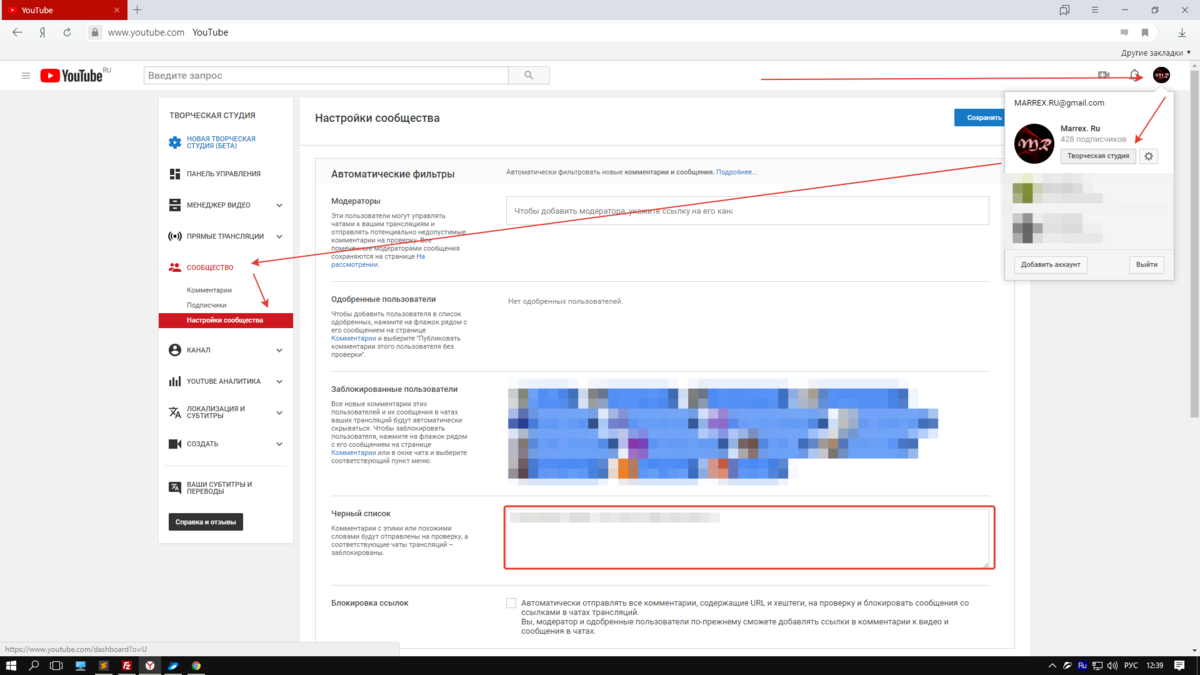This screenshot has width=1200, height=675.
Task: Expand the Live Streaming section chevron
Action: tap(279, 236)
